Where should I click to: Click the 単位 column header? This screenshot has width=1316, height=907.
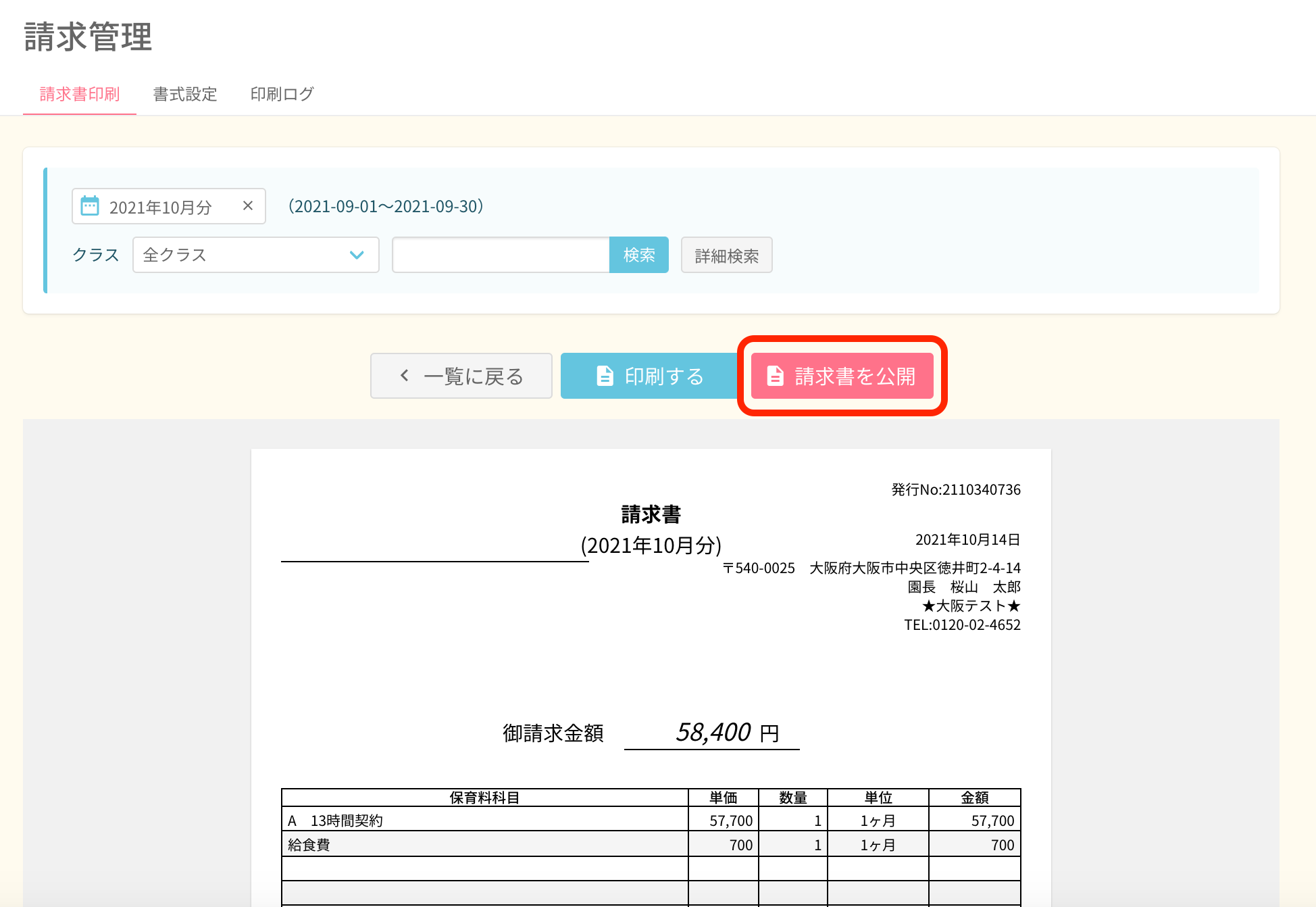[878, 798]
